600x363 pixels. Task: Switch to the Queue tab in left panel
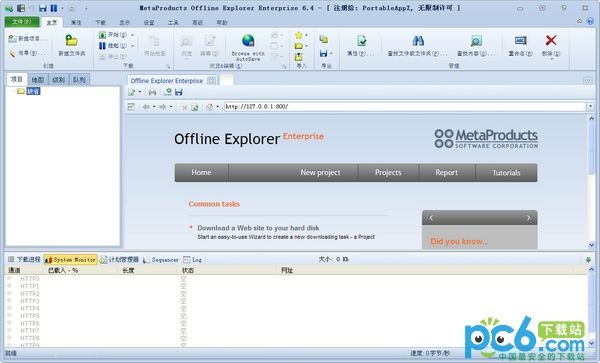pos(79,80)
